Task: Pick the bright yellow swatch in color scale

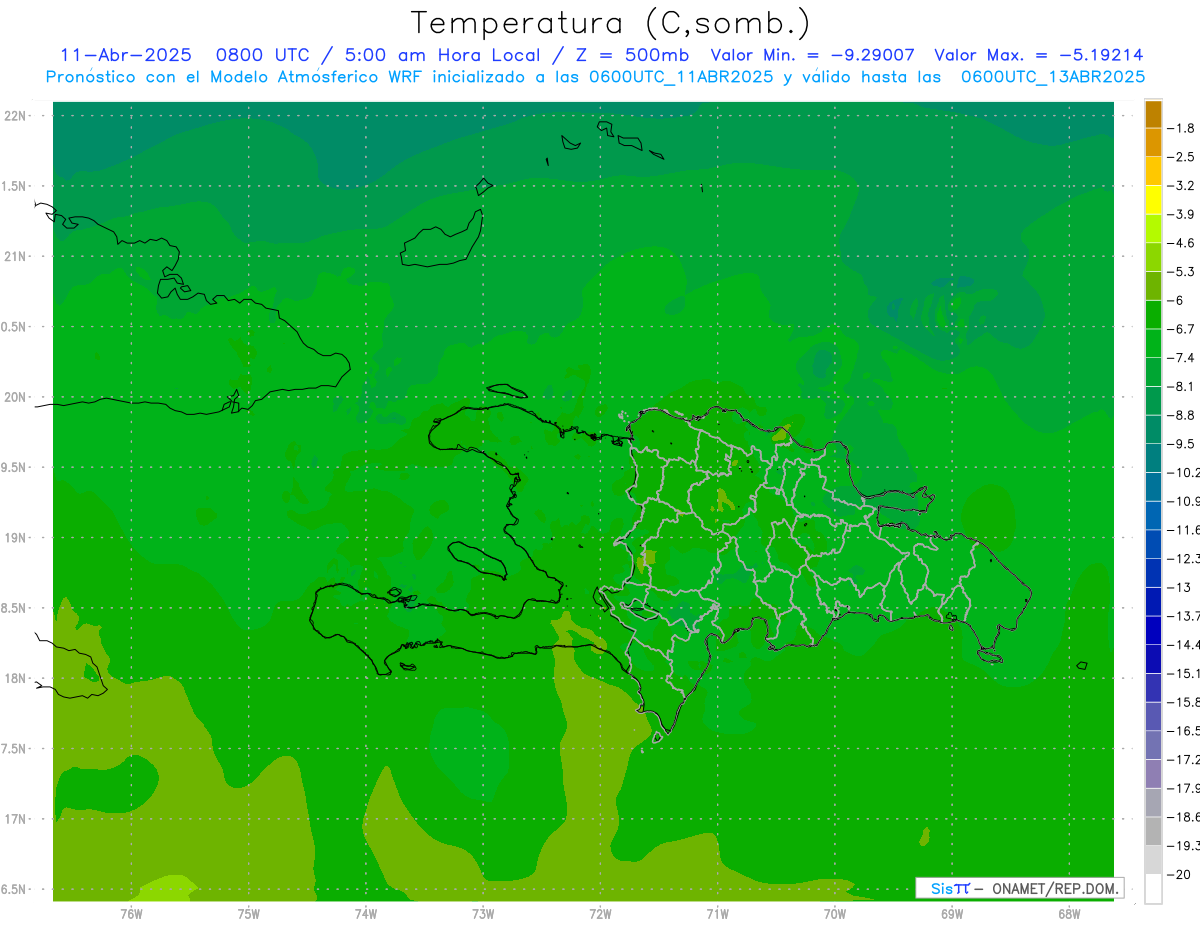Action: (1153, 200)
